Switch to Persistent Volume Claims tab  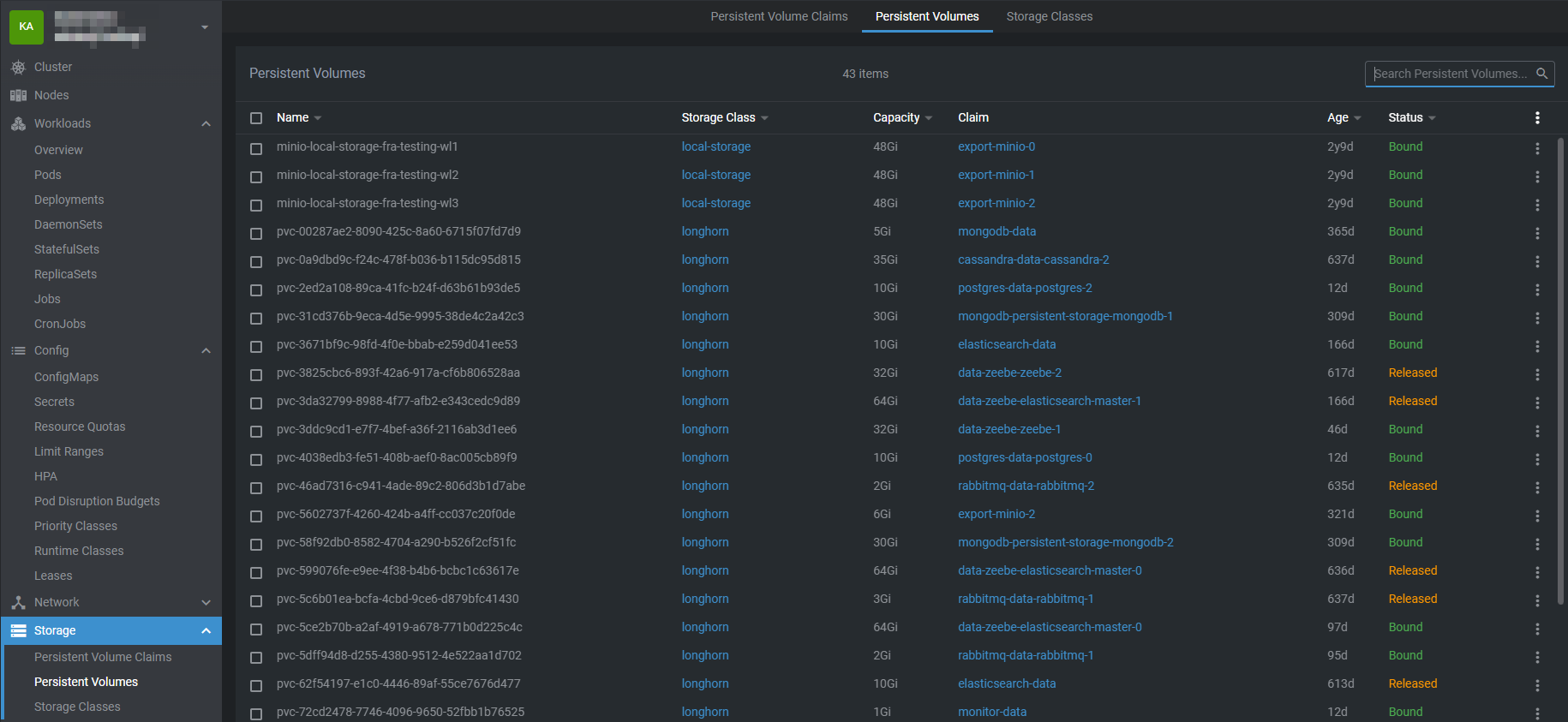(x=779, y=16)
